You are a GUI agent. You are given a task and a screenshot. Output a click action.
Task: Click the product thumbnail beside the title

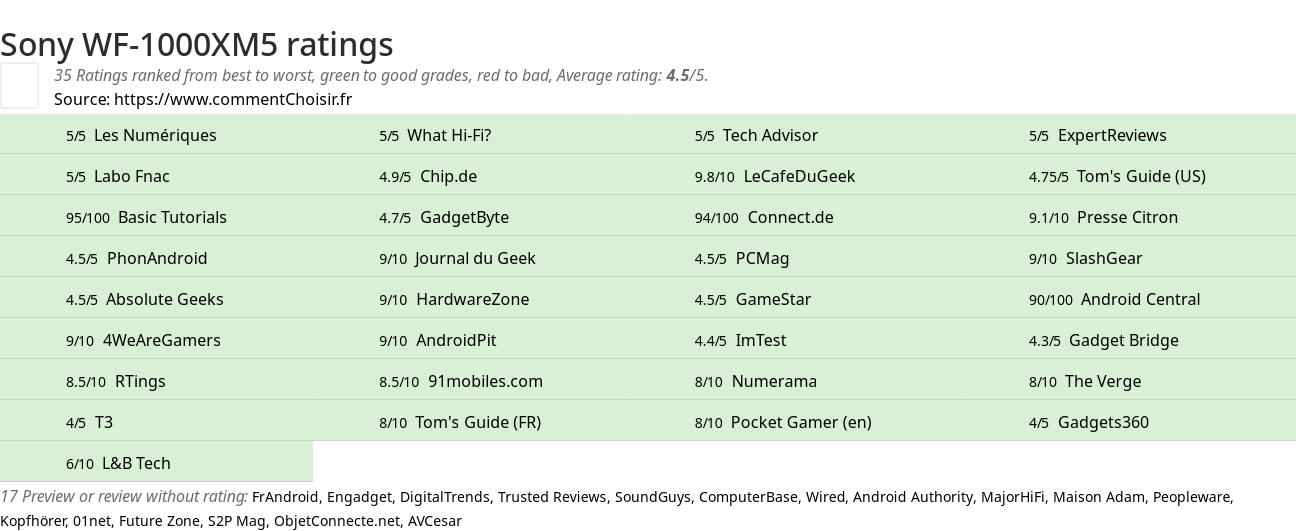19,85
